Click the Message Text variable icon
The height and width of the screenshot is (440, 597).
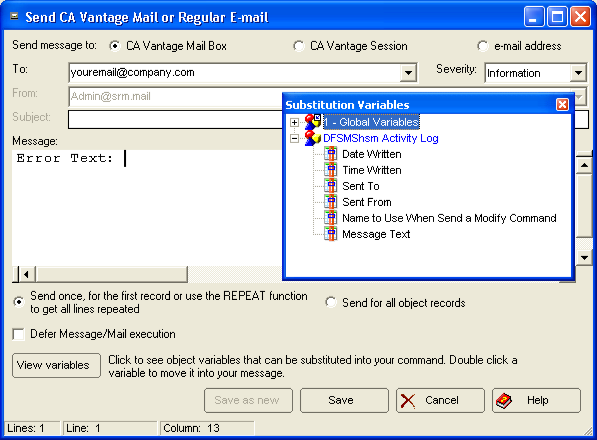point(330,234)
